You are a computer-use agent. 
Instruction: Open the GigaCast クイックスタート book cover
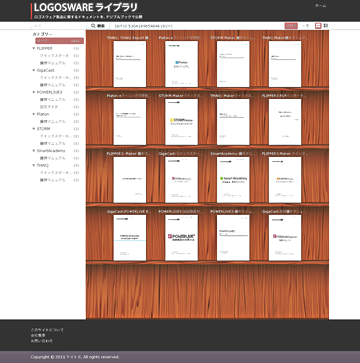coord(181,180)
